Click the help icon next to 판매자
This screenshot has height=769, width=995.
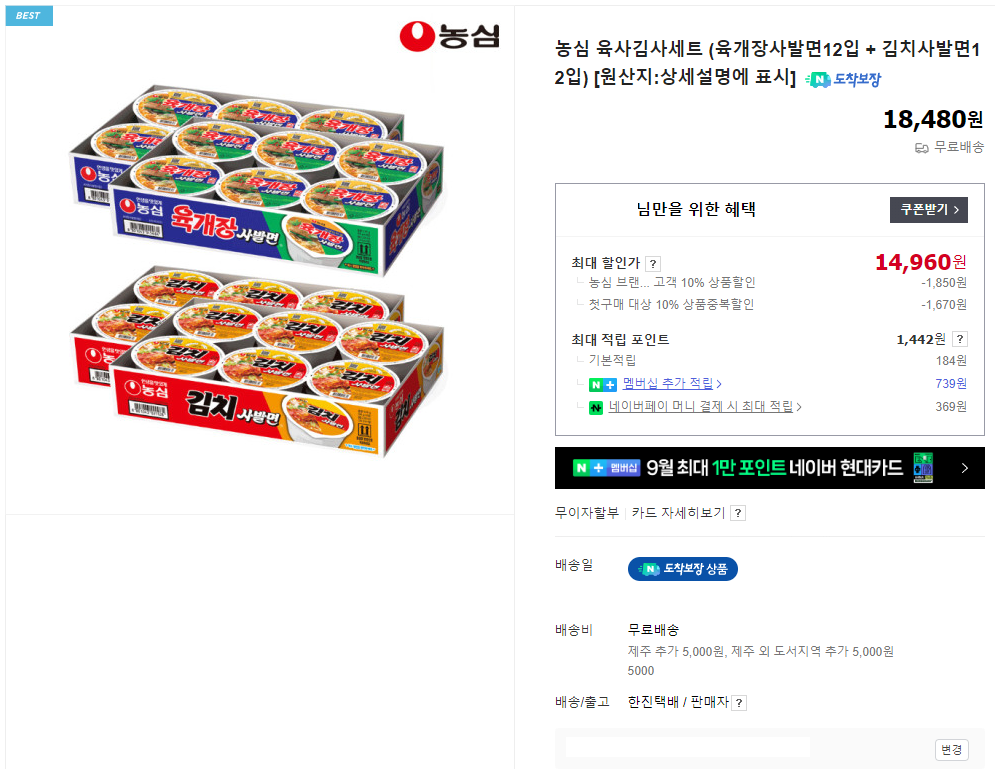[x=738, y=702]
